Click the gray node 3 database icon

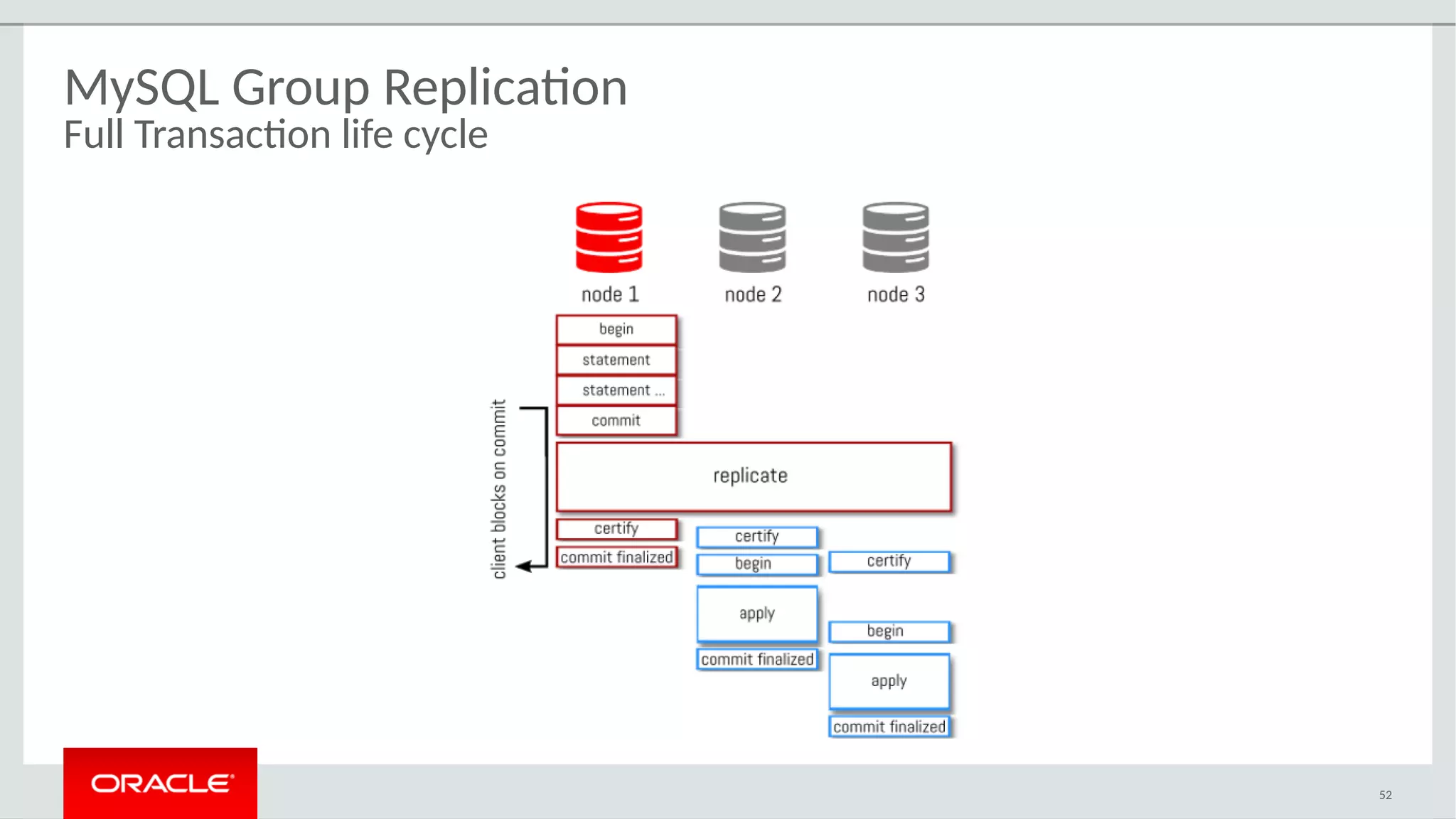click(896, 237)
